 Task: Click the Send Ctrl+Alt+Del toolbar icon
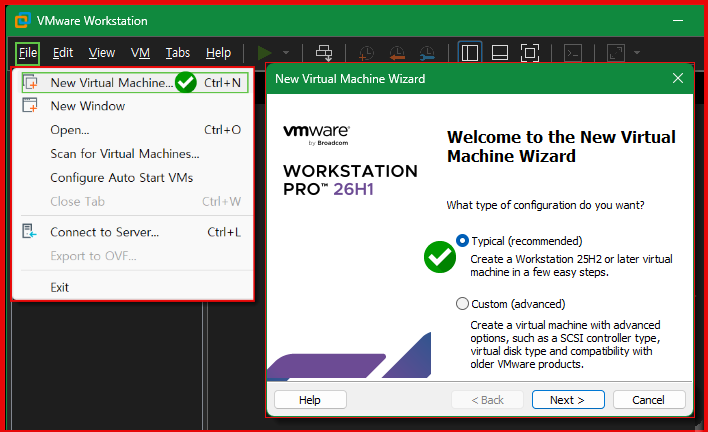[324, 53]
